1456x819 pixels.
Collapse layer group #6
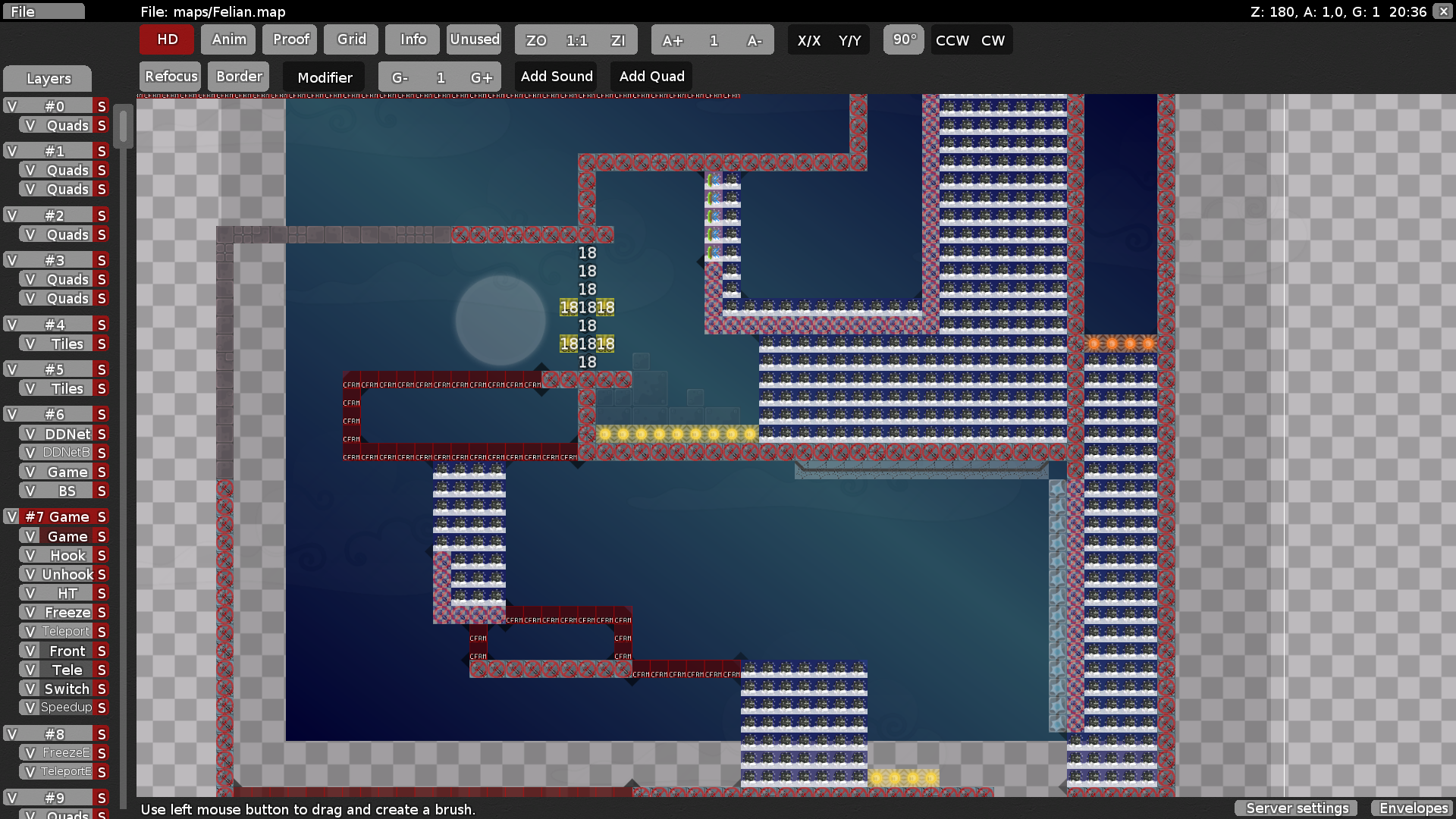55,414
